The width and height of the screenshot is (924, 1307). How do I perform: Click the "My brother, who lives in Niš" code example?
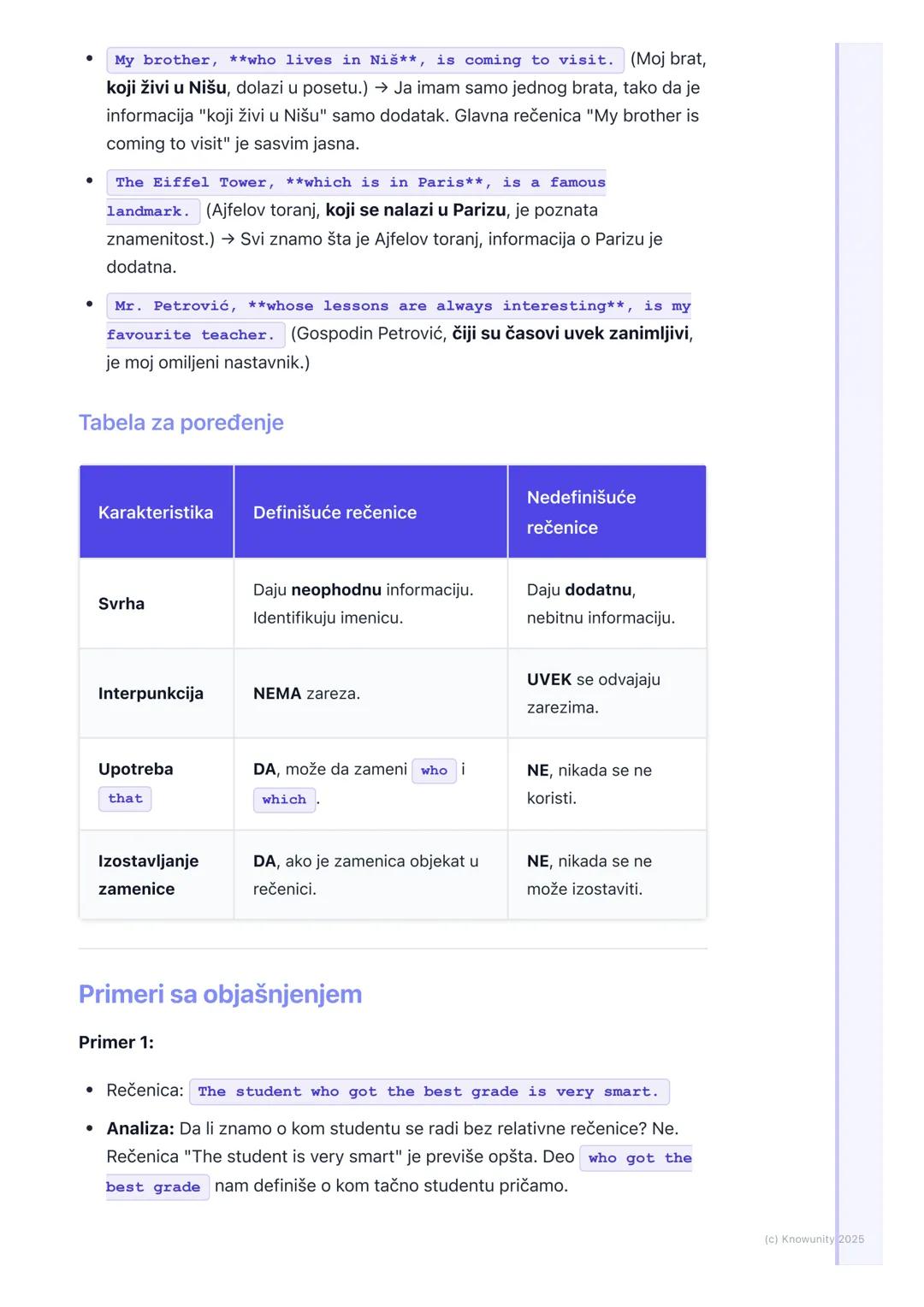364,61
